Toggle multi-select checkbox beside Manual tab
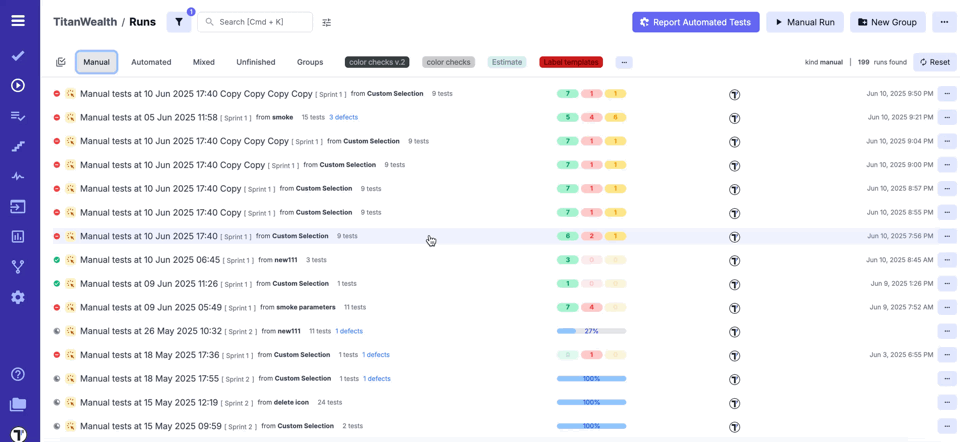Image resolution: width=960 pixels, height=442 pixels. [61, 62]
